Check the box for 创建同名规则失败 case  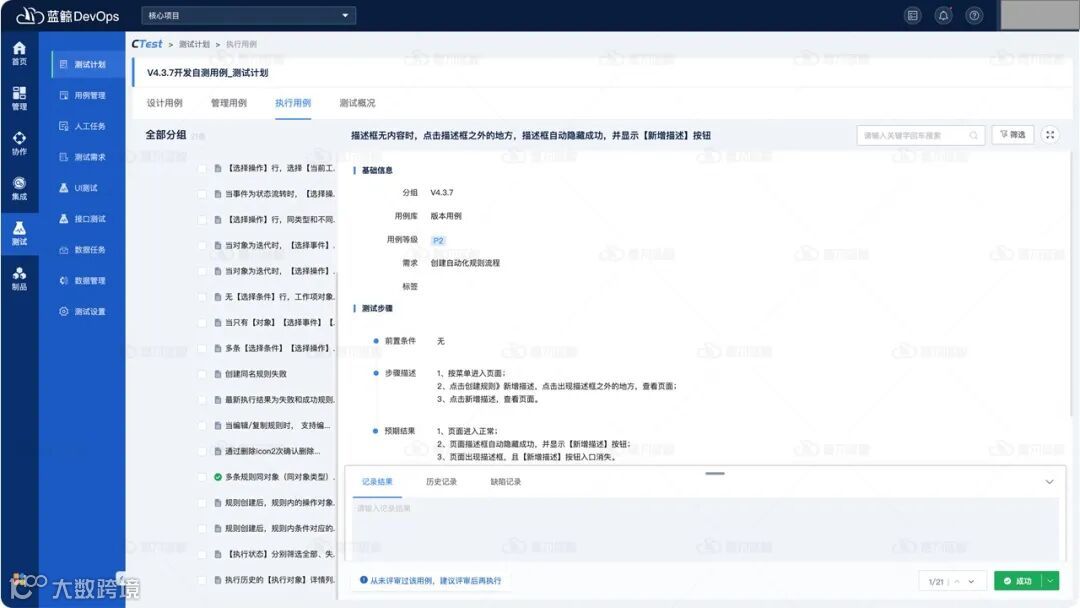[x=202, y=374]
